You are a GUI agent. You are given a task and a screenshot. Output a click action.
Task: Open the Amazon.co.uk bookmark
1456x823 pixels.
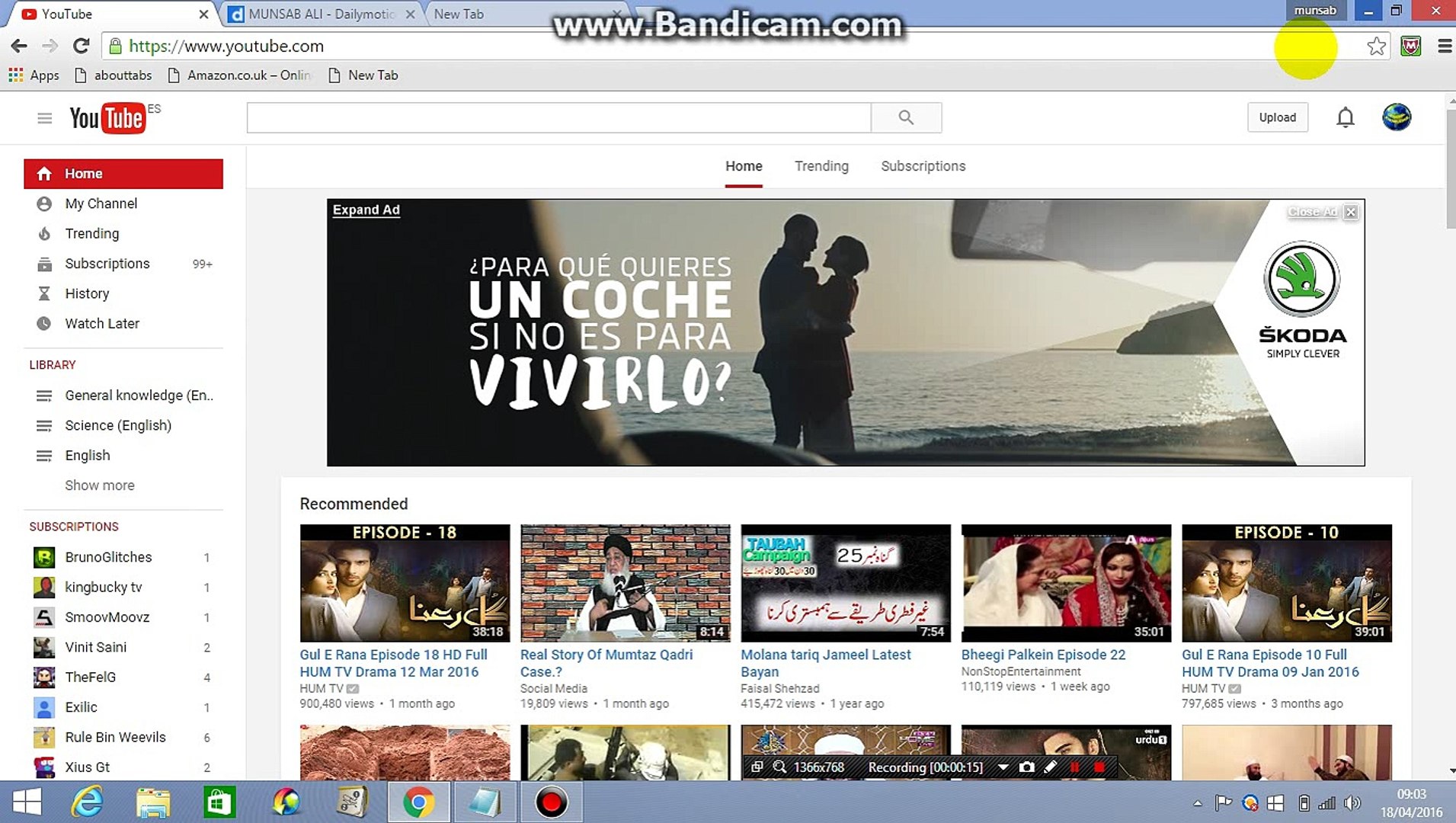click(239, 75)
